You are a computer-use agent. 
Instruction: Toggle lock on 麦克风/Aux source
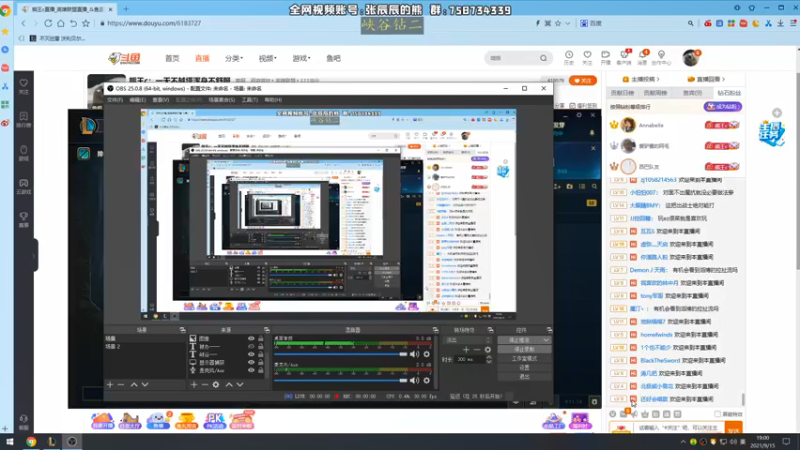(261, 370)
